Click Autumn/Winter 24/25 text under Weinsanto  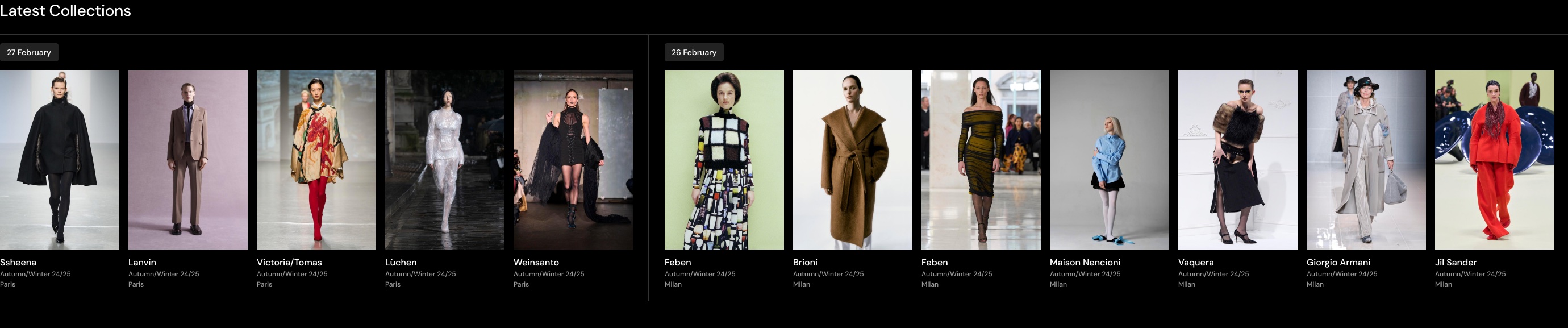[549, 274]
